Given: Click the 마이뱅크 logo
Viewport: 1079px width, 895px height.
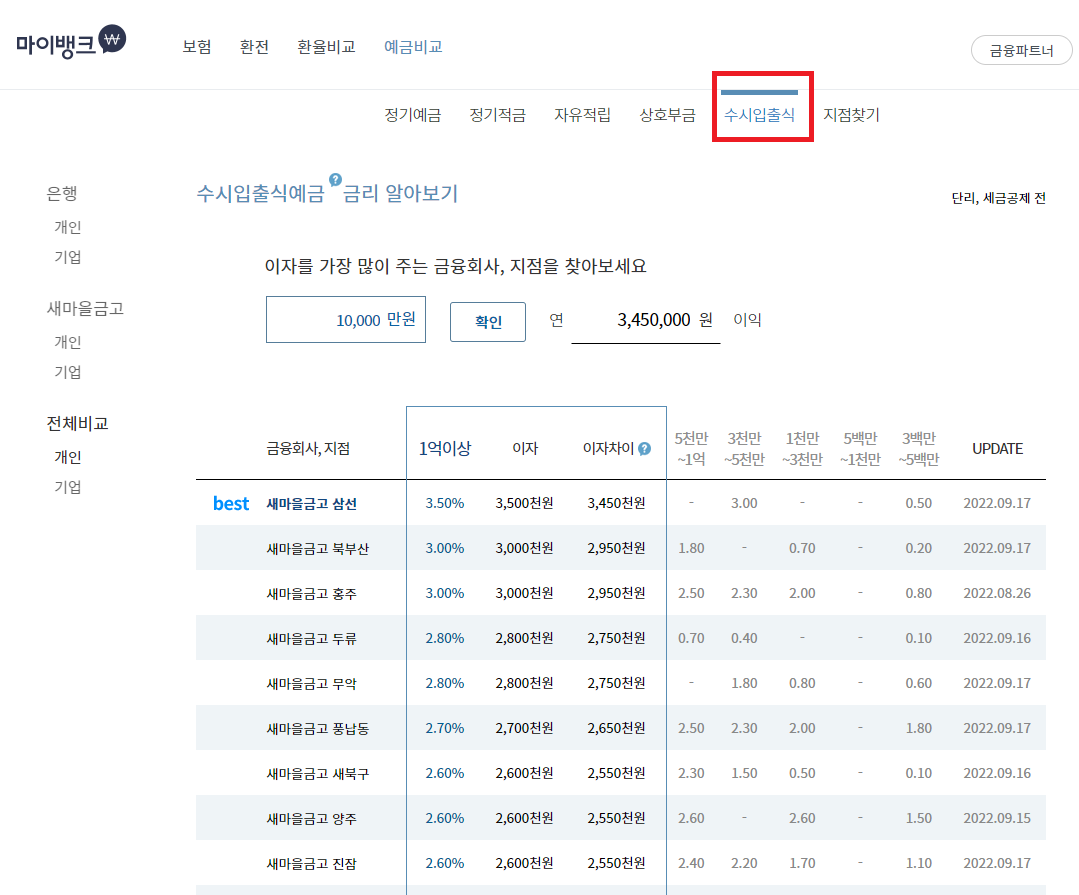Looking at the screenshot, I should (x=71, y=43).
